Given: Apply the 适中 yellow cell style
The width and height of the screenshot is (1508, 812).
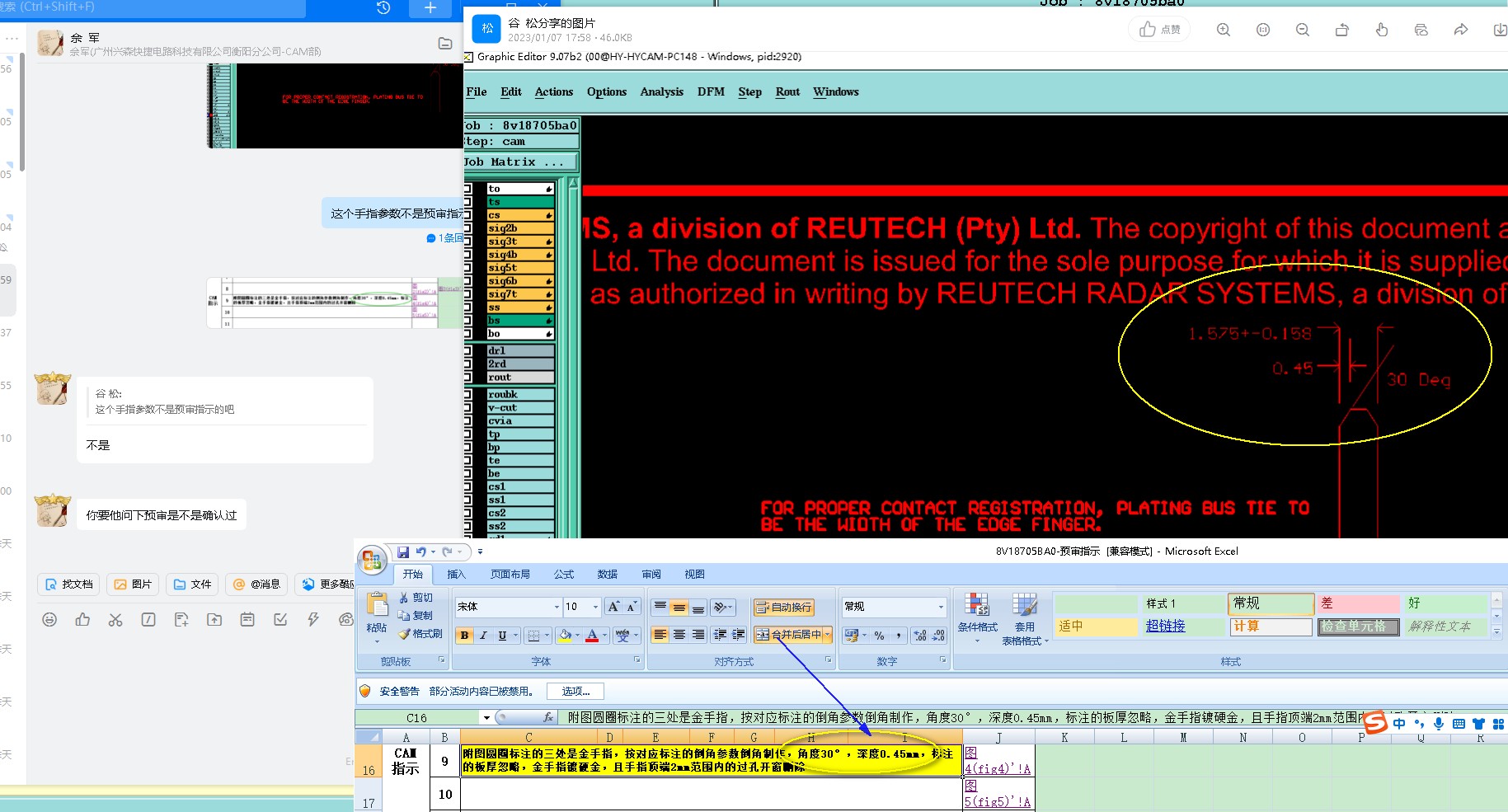Looking at the screenshot, I should tap(1096, 627).
